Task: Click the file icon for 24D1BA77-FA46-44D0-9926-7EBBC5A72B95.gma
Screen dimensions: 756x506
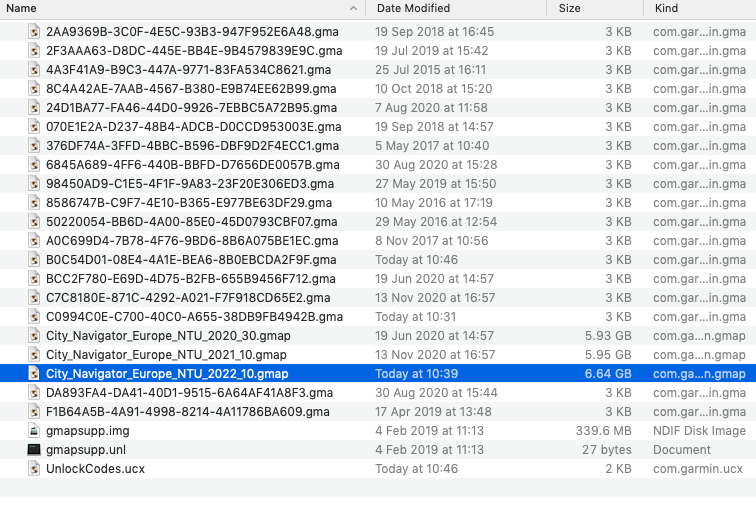Action: pos(34,108)
